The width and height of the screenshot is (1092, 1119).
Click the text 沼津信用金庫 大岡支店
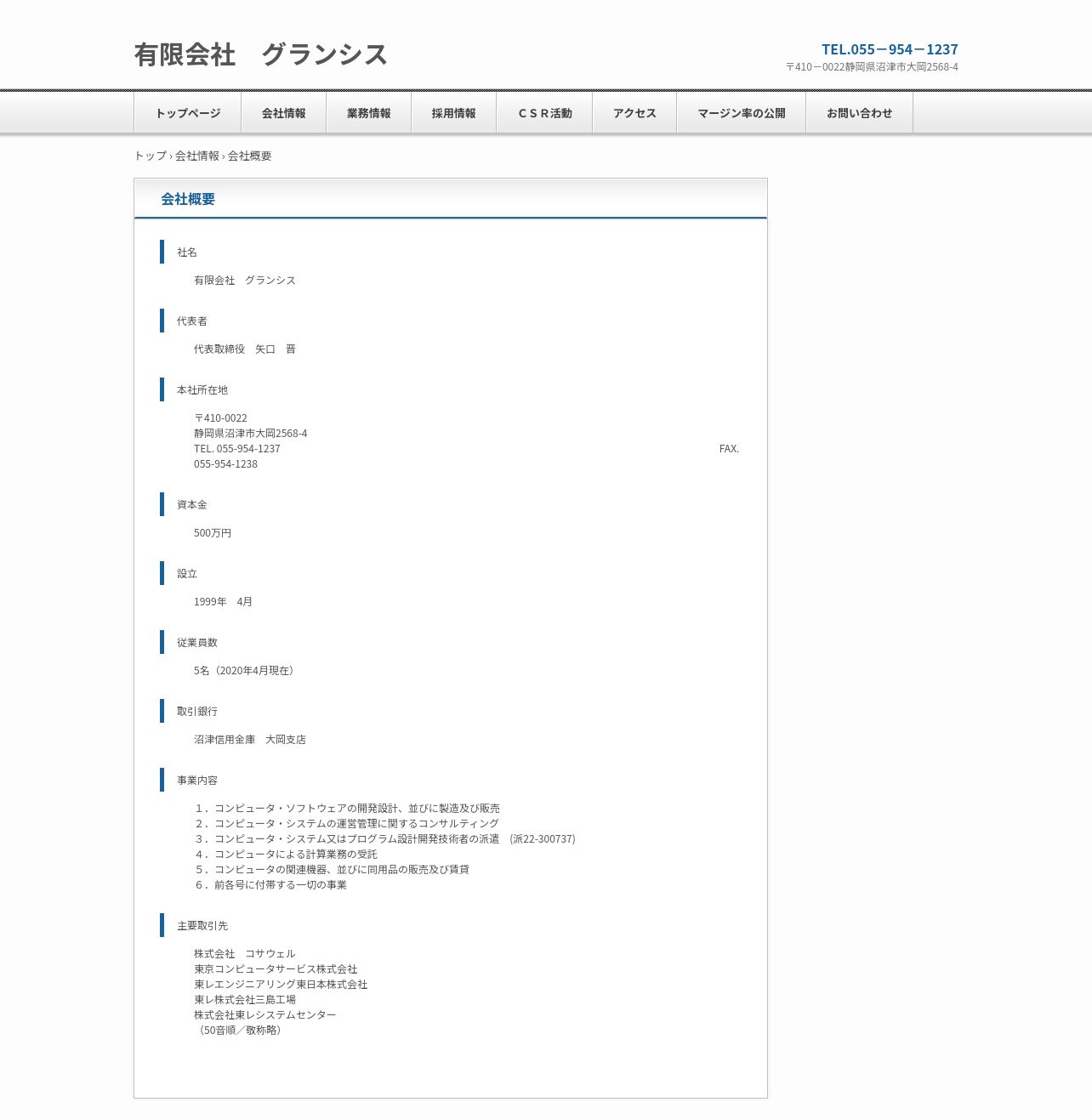tap(250, 740)
